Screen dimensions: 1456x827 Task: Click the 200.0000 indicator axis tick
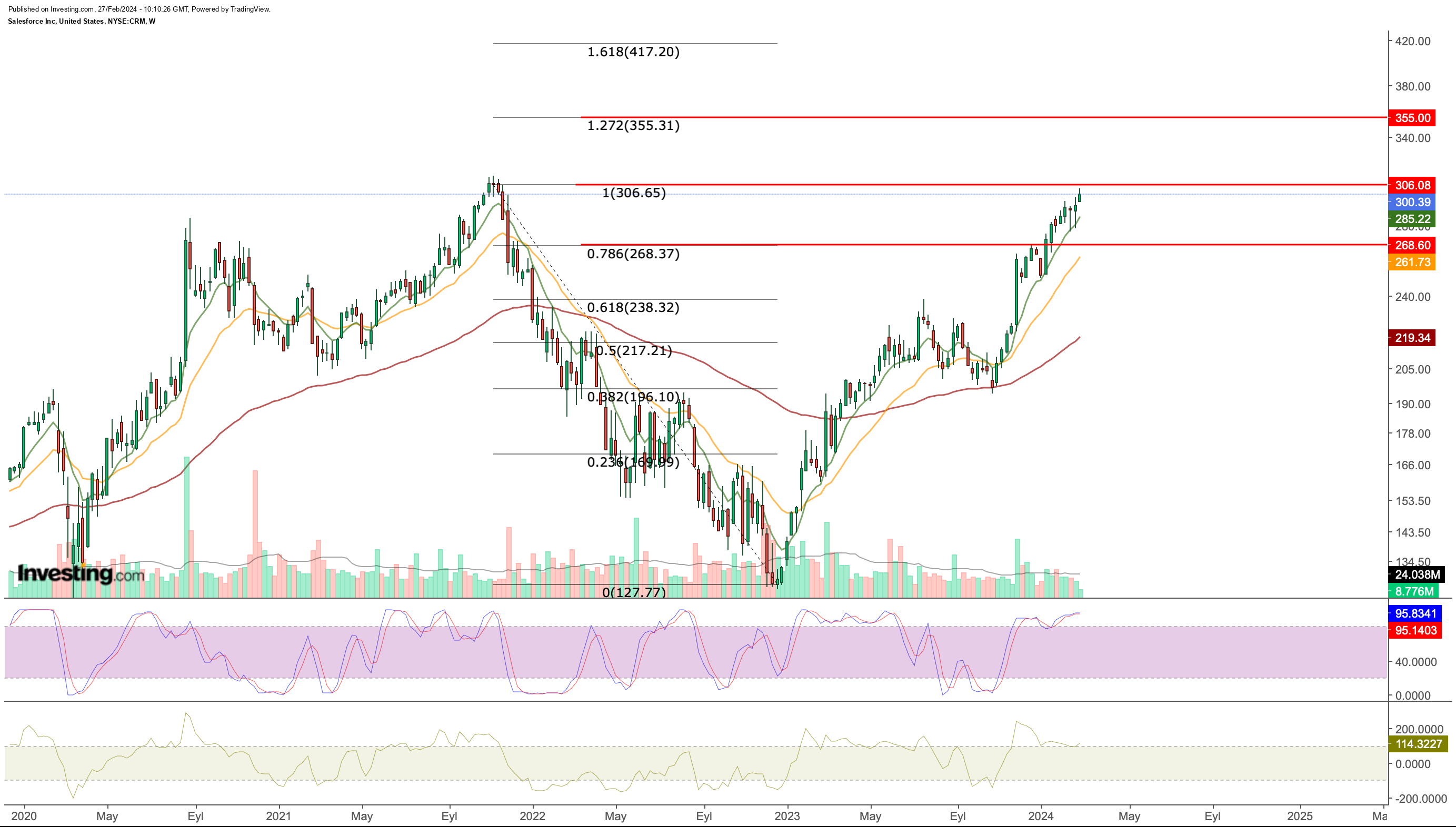click(1419, 730)
